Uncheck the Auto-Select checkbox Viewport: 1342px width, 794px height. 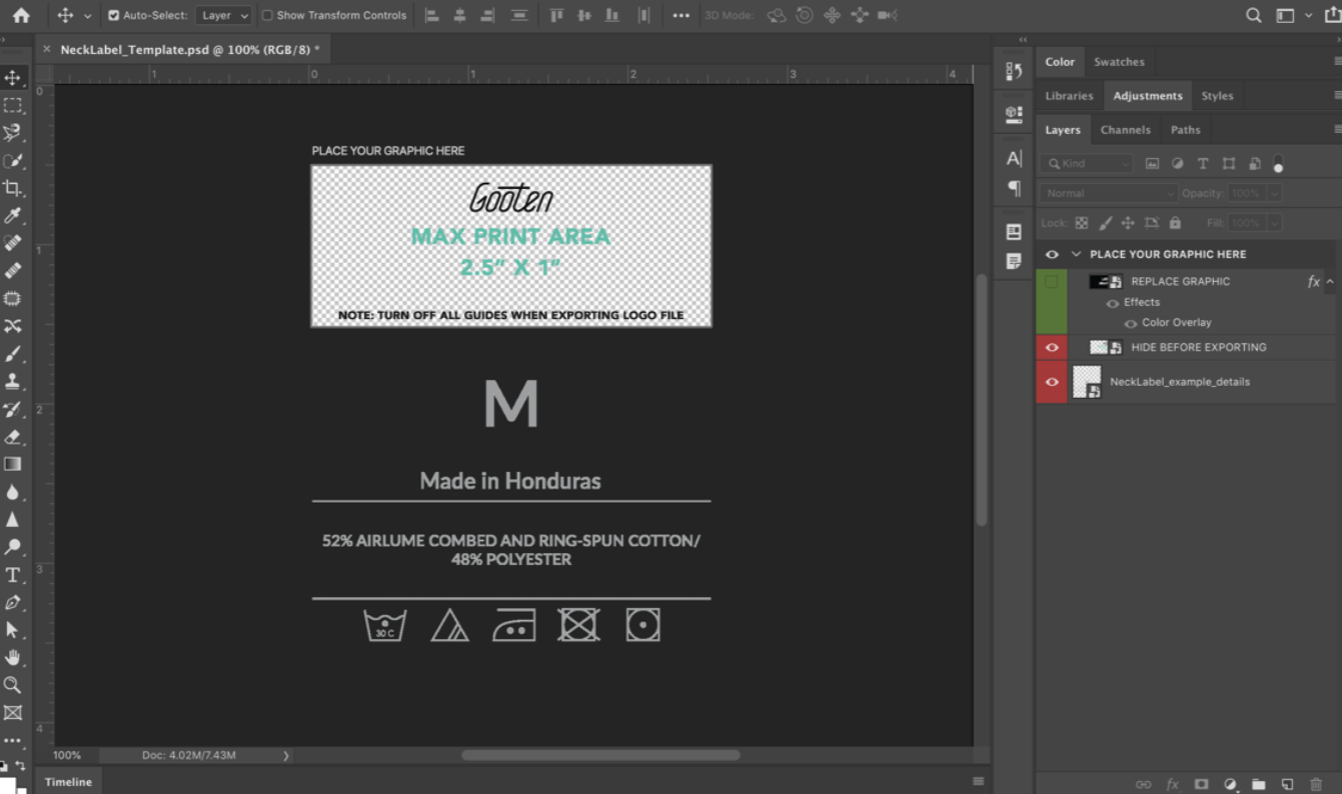[x=113, y=15]
